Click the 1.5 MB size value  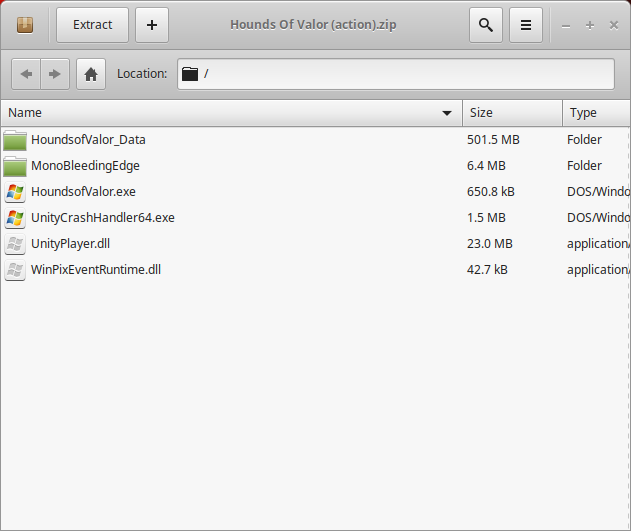(486, 218)
